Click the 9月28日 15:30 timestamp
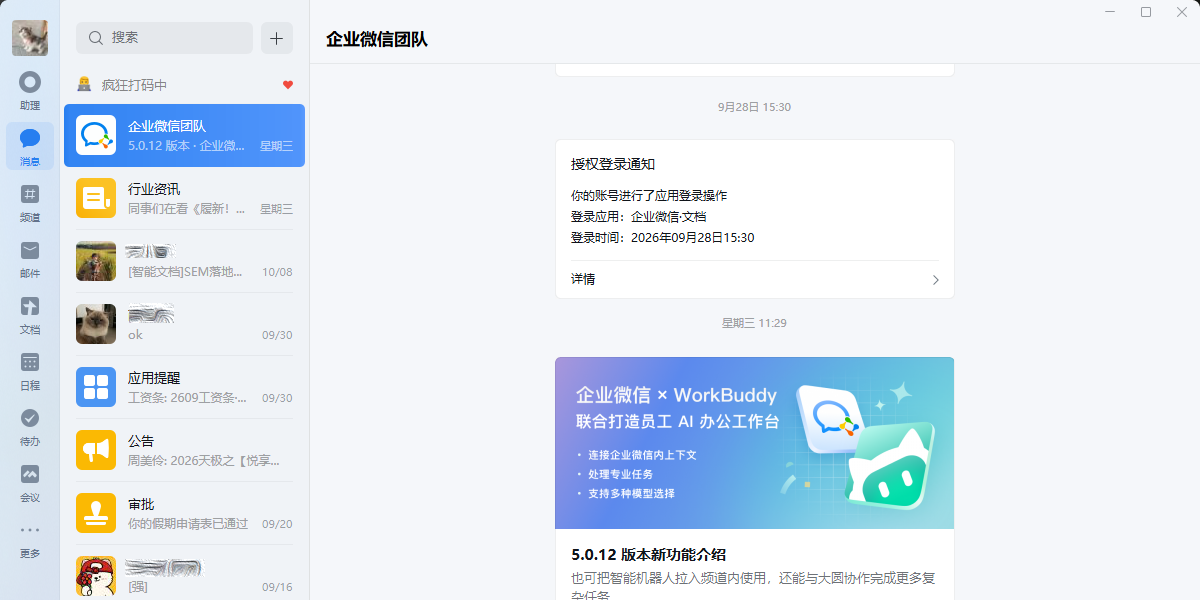This screenshot has height=600, width=1200. (755, 107)
